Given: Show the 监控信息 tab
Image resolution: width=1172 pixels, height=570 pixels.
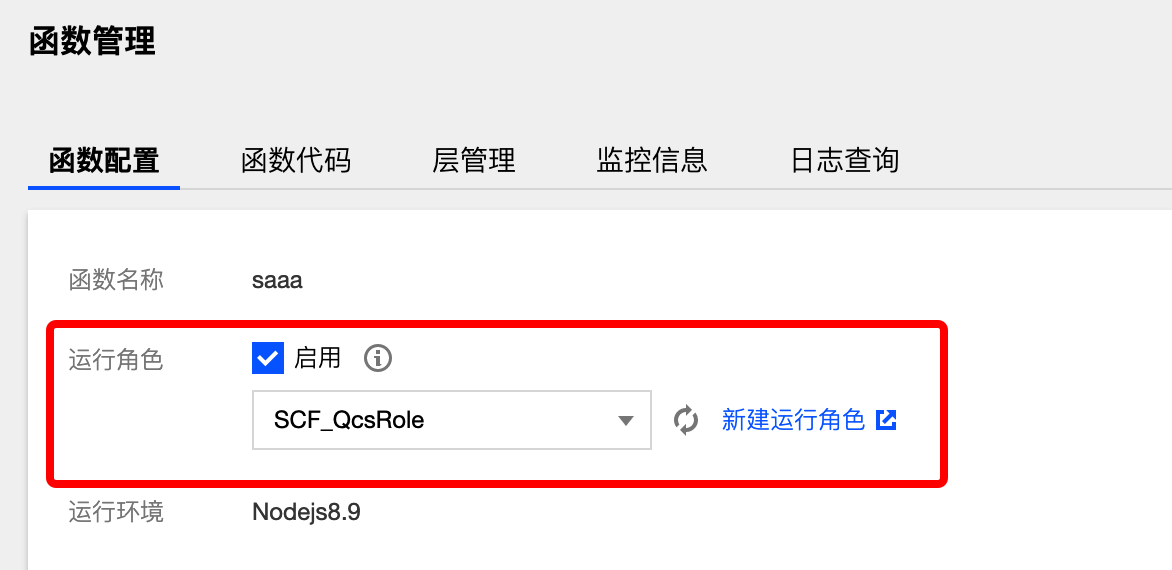Looking at the screenshot, I should [x=652, y=160].
